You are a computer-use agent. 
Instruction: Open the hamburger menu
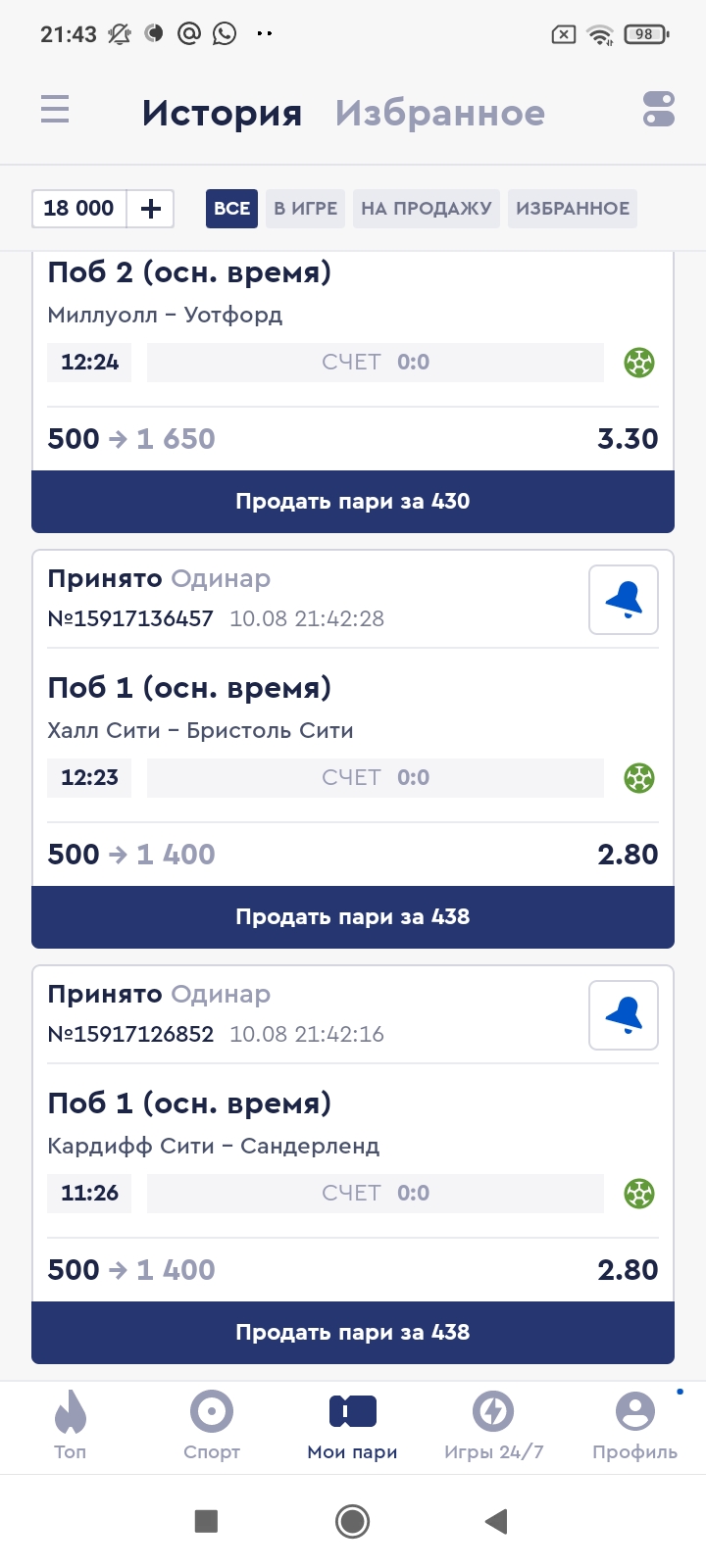(x=55, y=109)
